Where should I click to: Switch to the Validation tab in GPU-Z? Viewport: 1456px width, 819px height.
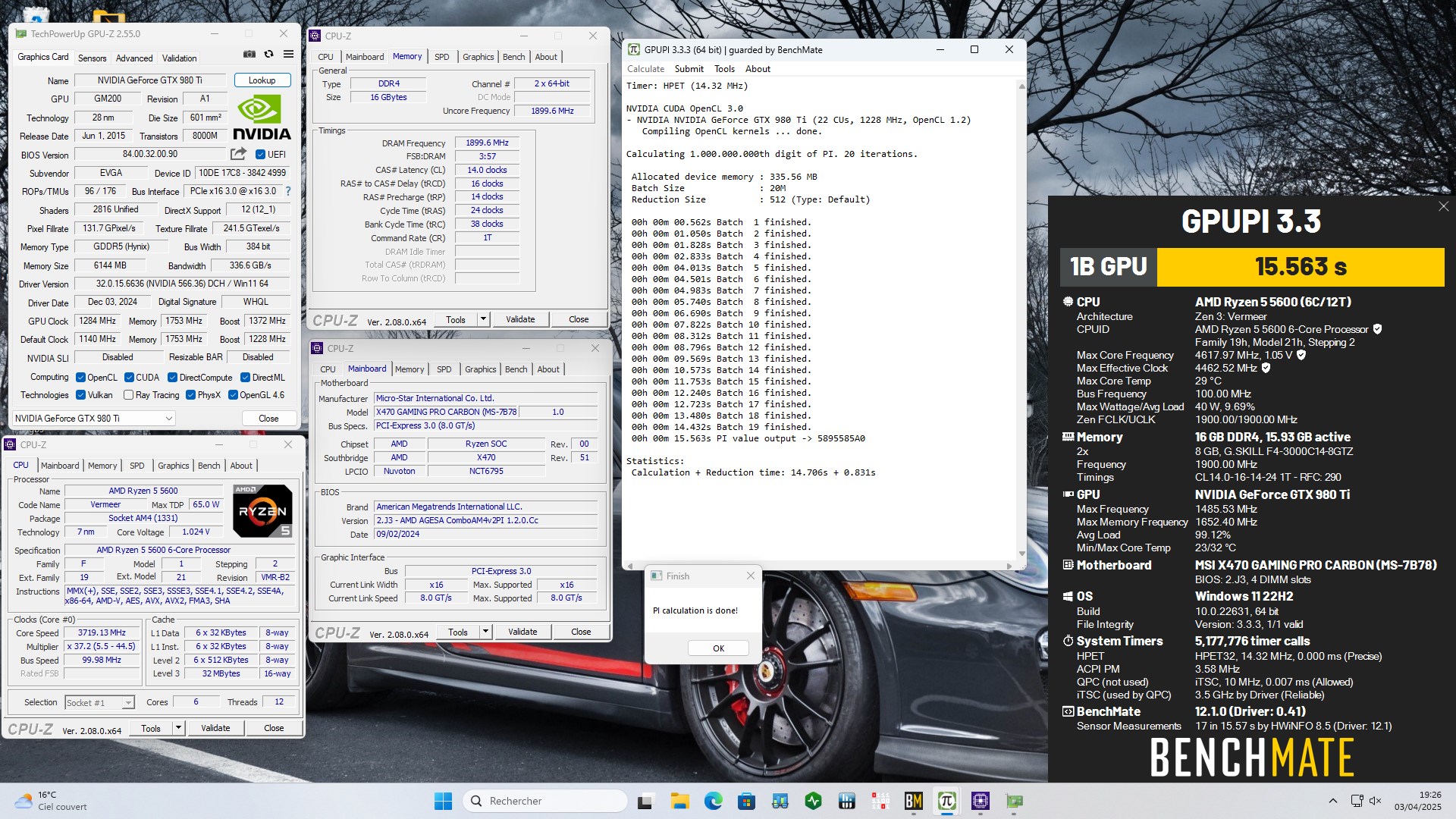pyautogui.click(x=179, y=58)
